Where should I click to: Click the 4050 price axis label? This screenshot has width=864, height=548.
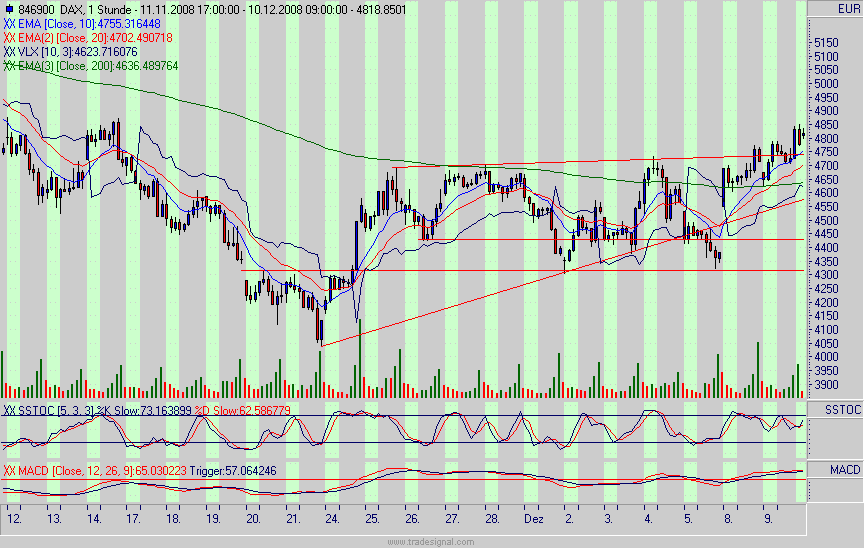(825, 344)
